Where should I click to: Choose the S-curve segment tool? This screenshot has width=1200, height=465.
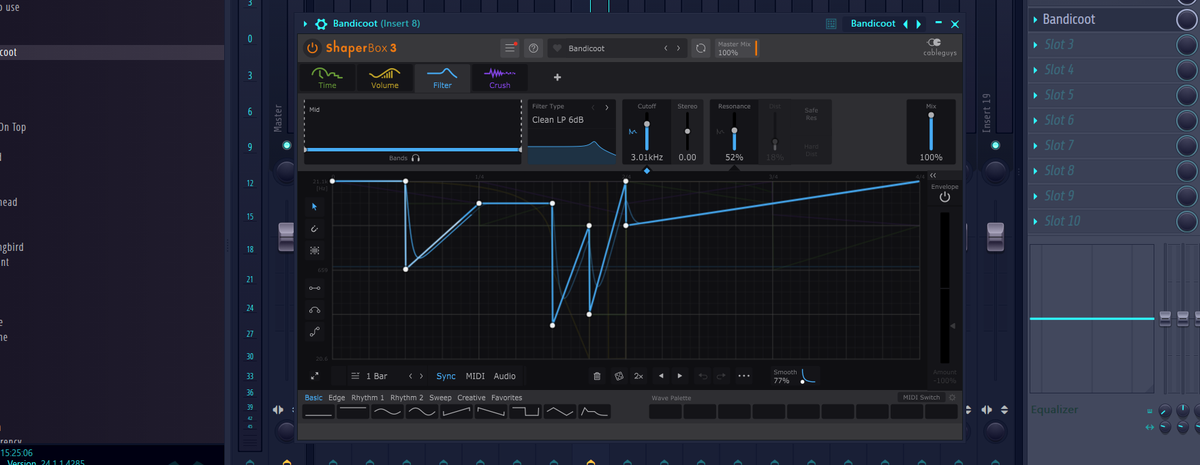[x=315, y=332]
